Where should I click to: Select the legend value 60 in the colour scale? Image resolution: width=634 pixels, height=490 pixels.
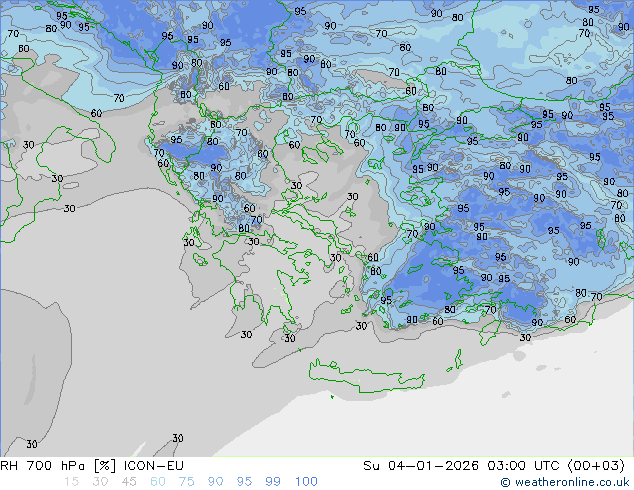click(158, 482)
